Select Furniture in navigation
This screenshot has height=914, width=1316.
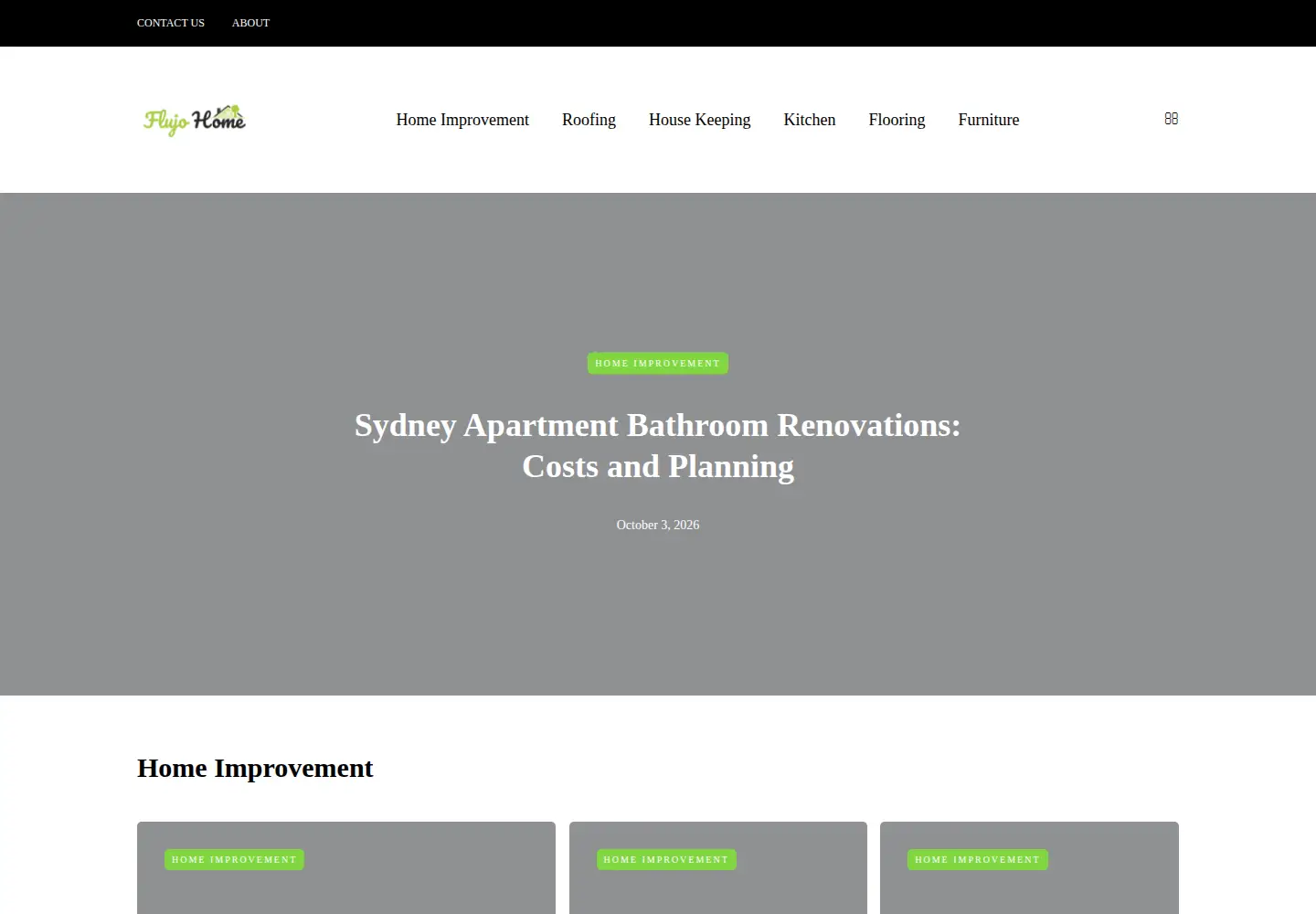[x=989, y=120]
